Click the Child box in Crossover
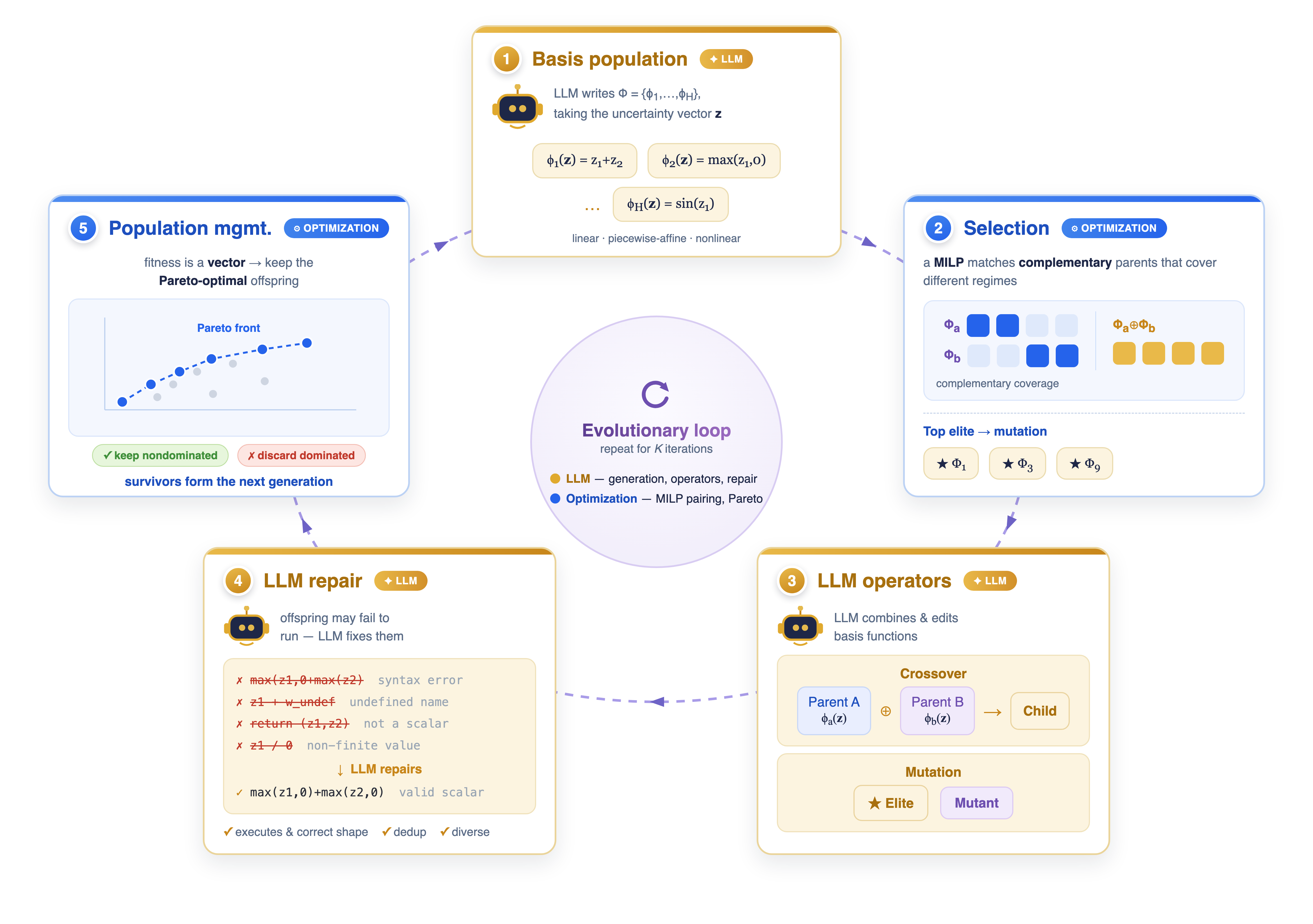 click(x=1040, y=711)
